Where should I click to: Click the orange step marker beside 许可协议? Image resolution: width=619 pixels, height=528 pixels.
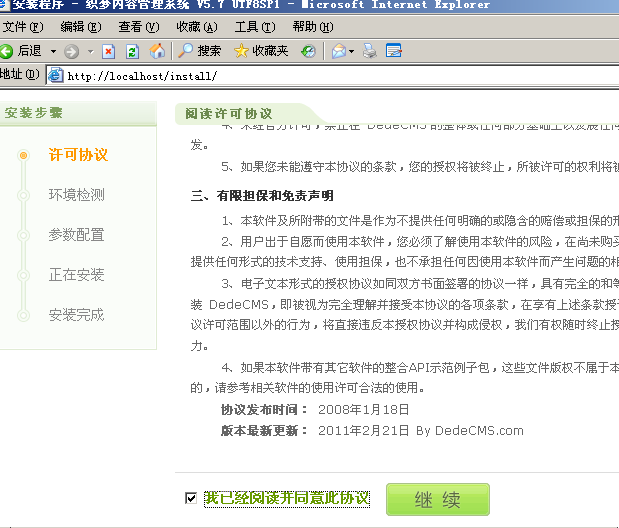point(24,155)
